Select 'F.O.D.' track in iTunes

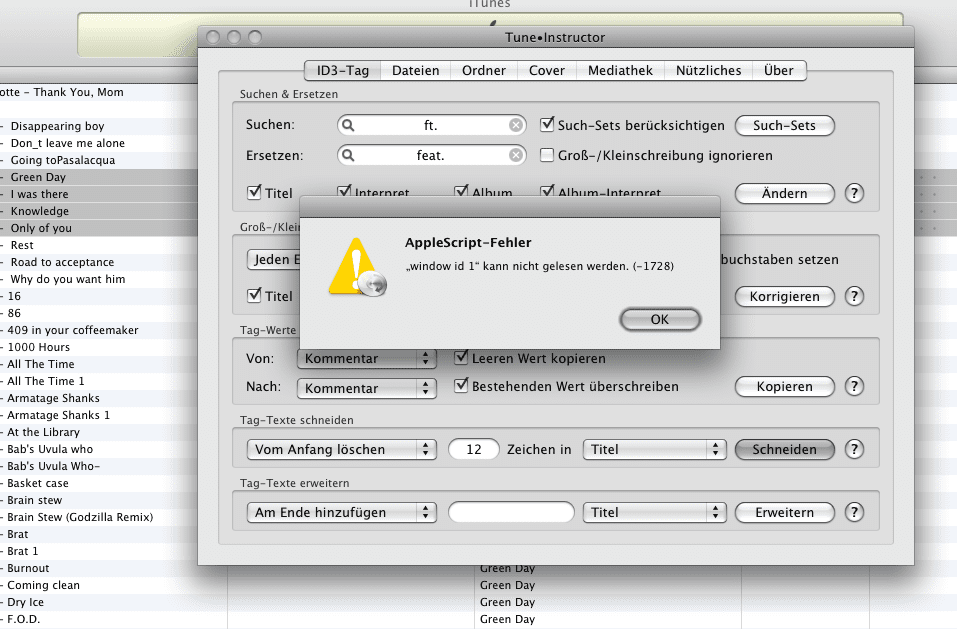click(x=24, y=619)
